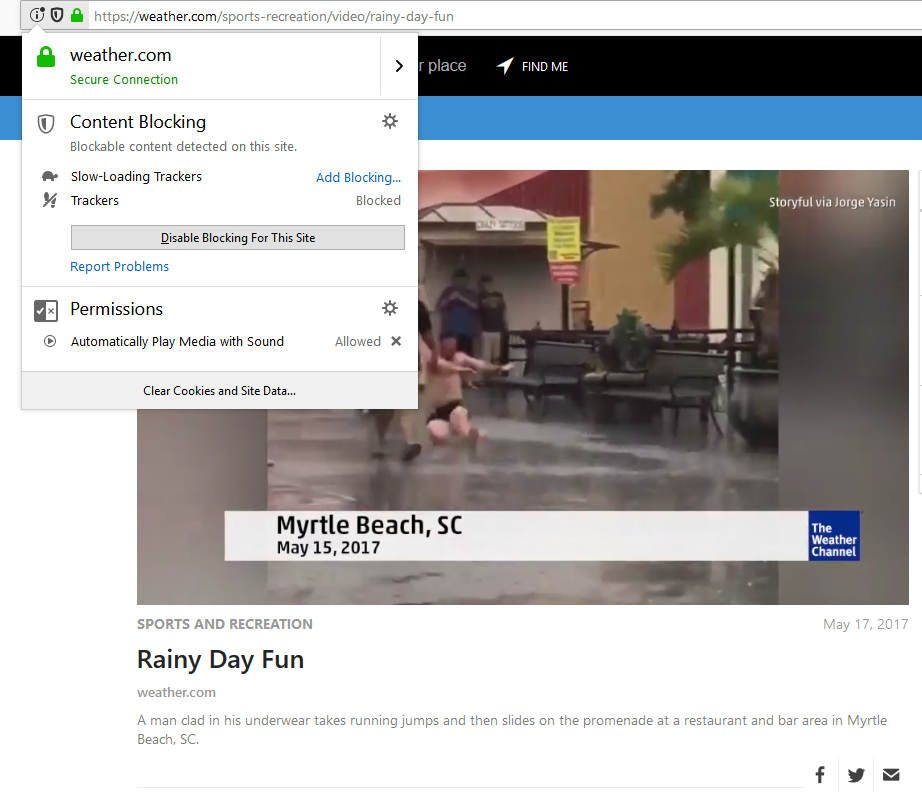This screenshot has width=922, height=795.
Task: Click the May 17, 2017 date
Action: pos(866,624)
